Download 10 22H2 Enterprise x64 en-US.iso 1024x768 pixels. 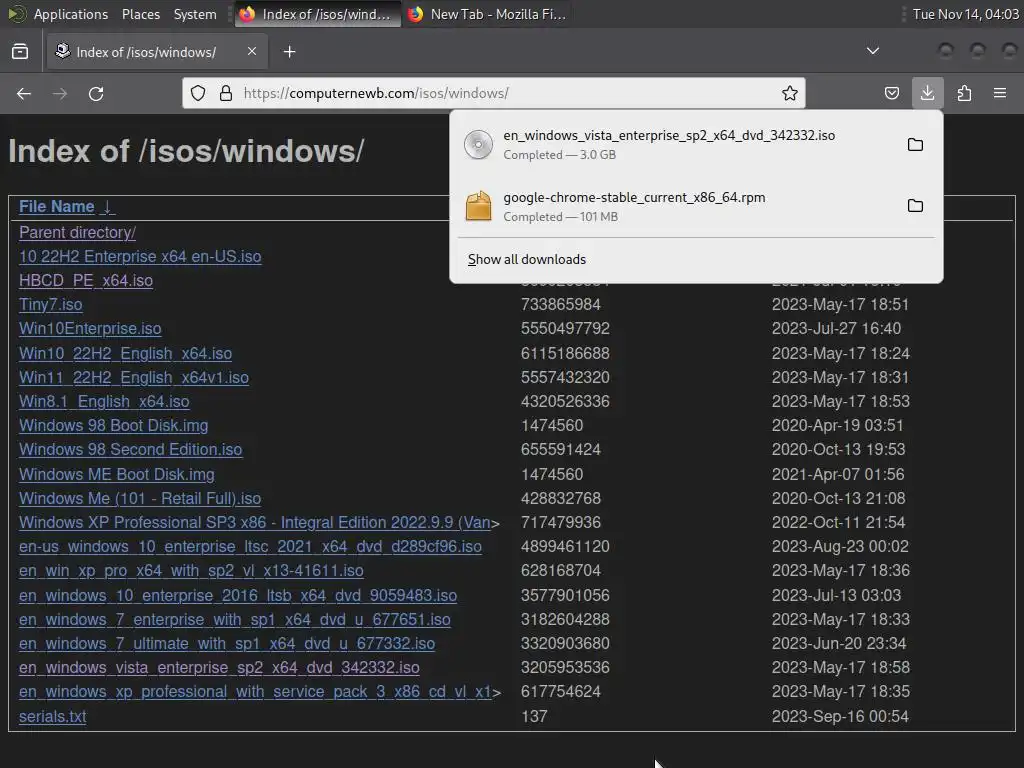point(140,257)
